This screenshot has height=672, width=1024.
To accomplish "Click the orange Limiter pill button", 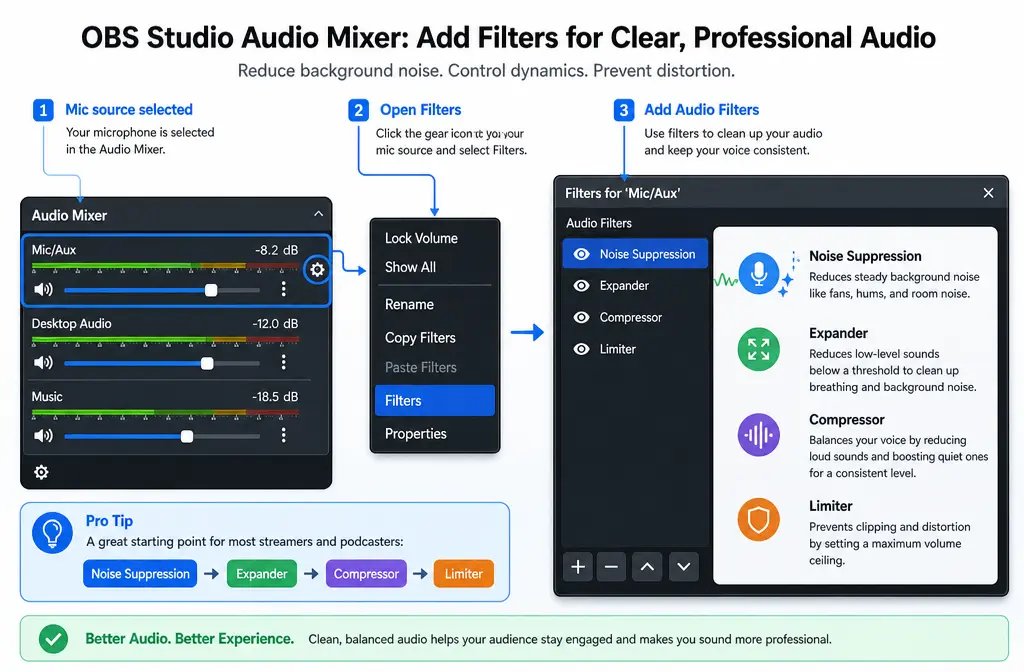I will point(464,573).
